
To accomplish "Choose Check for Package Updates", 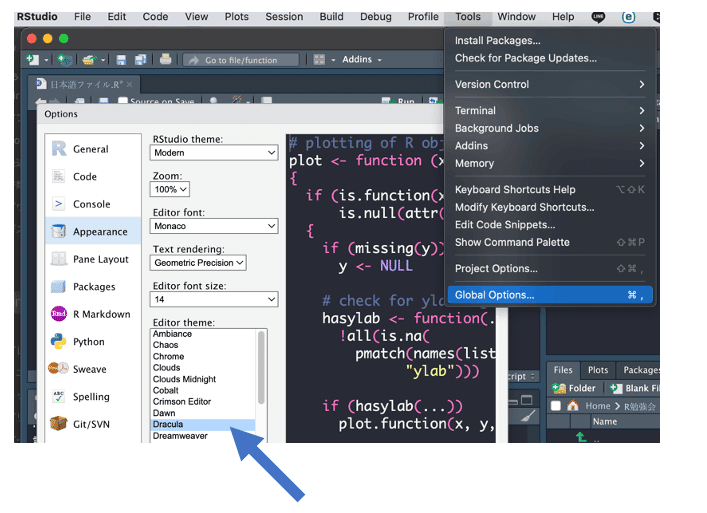I will pos(549,58).
